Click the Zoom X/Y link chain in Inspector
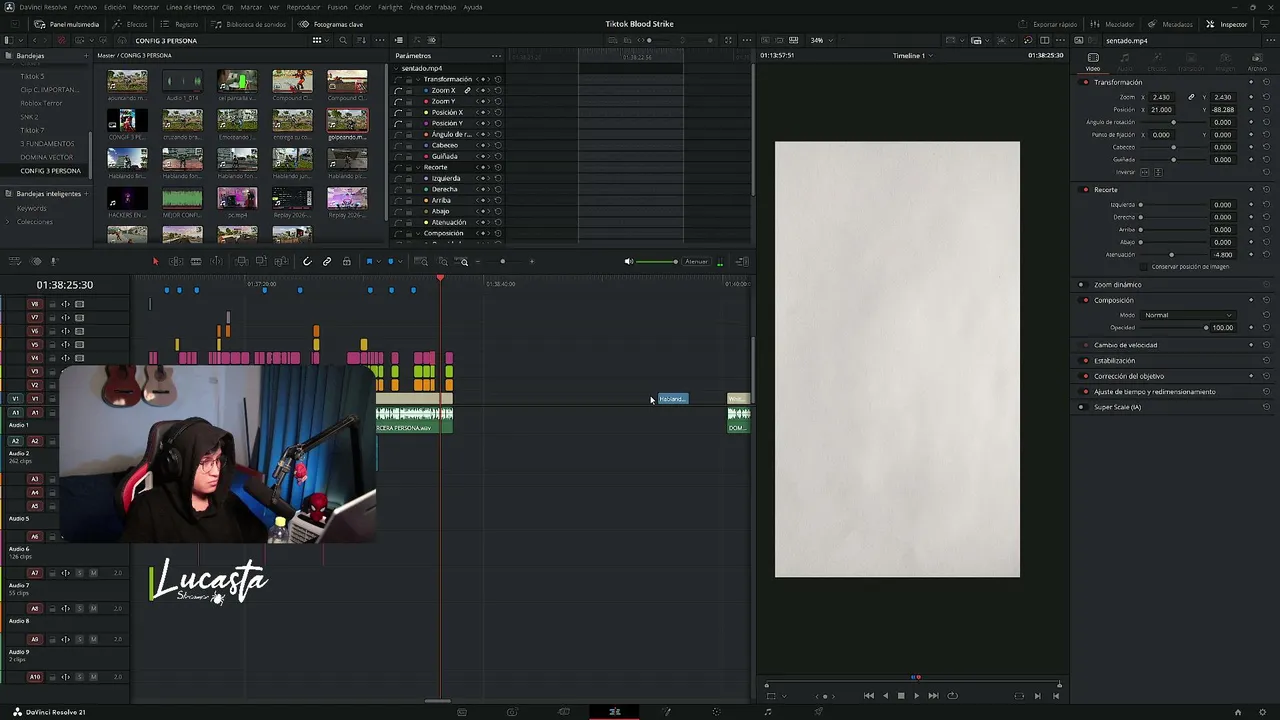Viewport: 1280px width, 720px height. click(1191, 97)
